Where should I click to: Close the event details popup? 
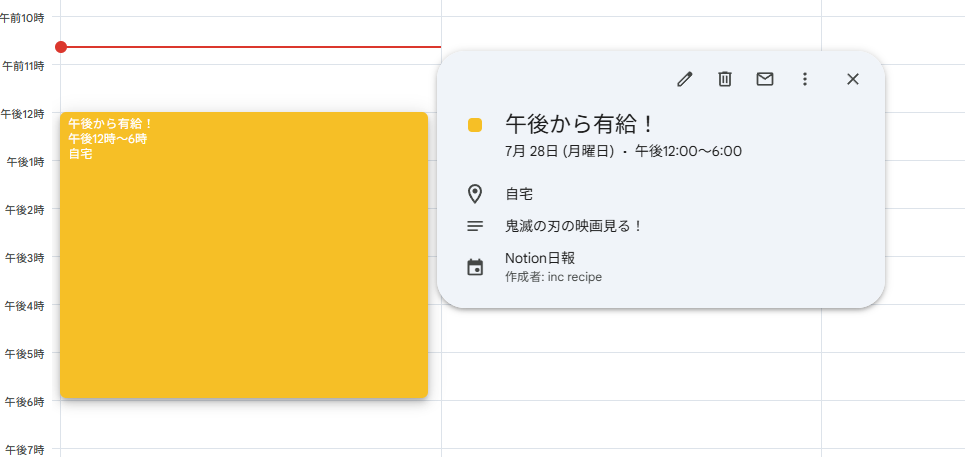click(852, 79)
